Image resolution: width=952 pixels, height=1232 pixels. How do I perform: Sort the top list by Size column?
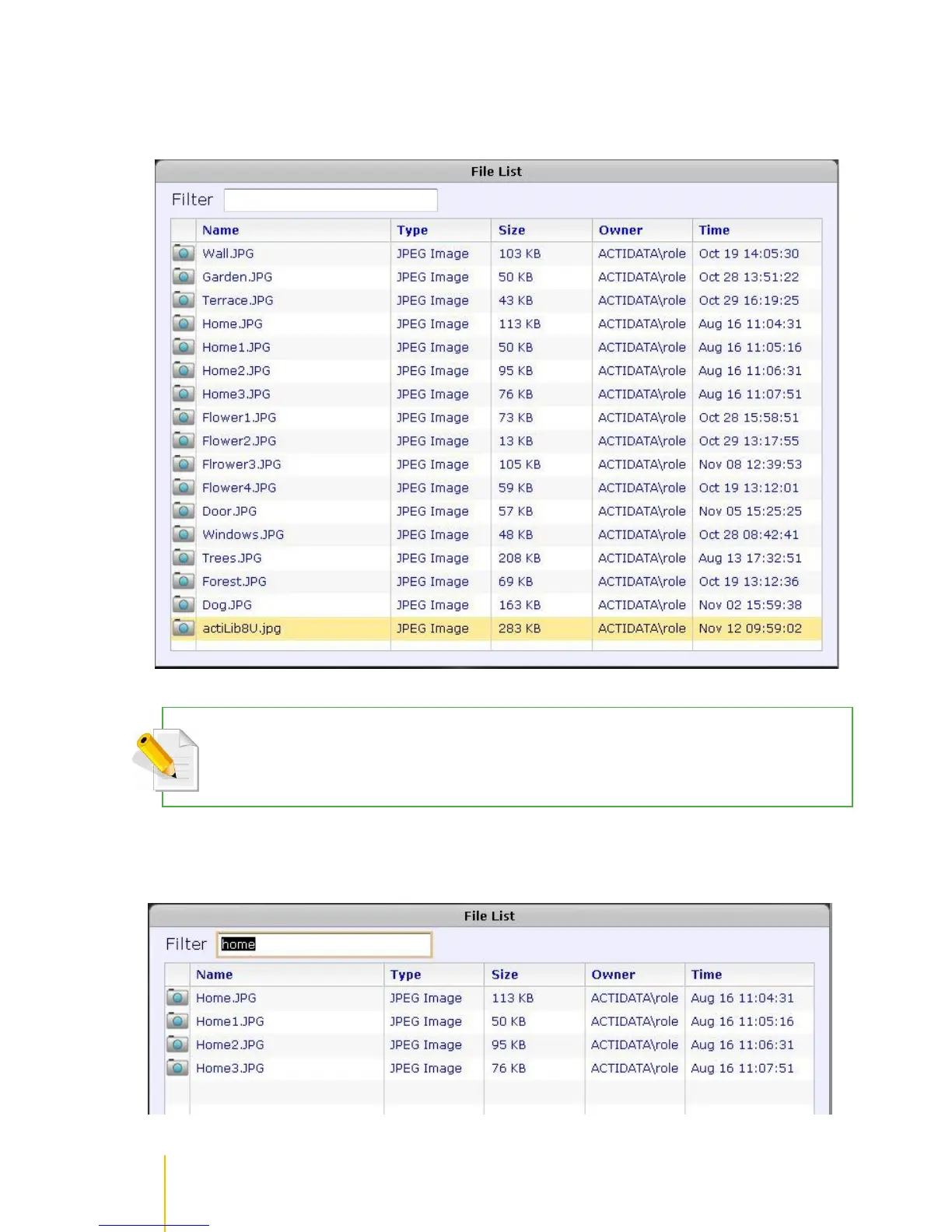(x=512, y=230)
